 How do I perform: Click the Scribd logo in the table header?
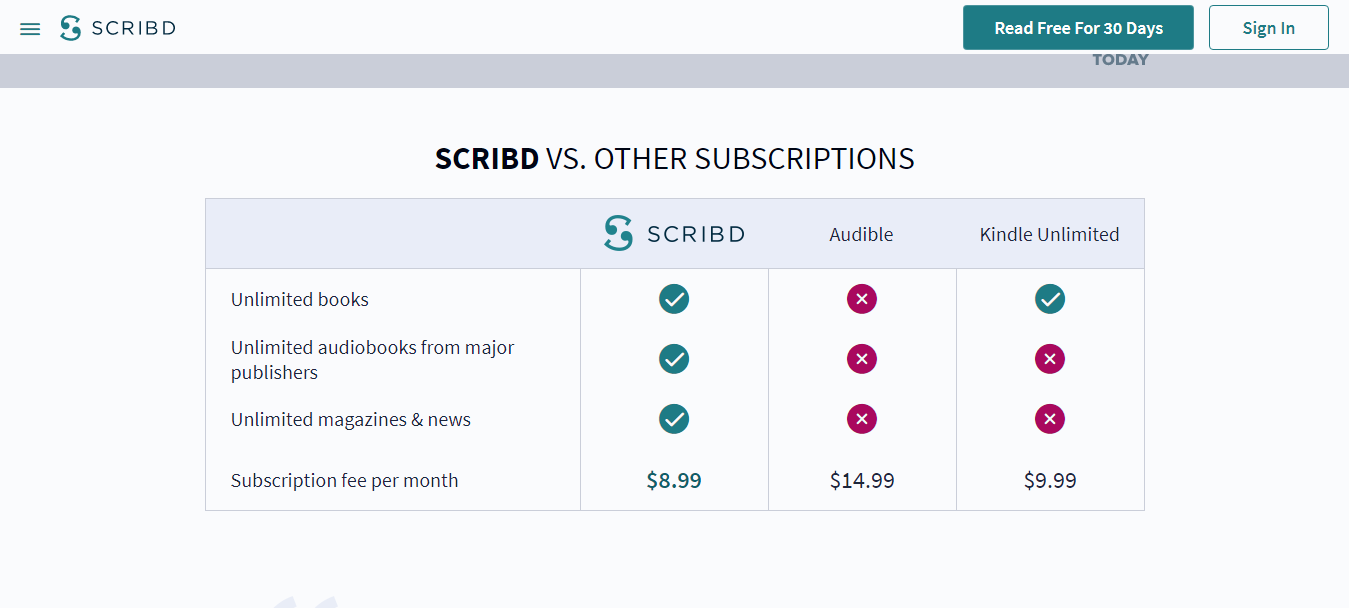click(x=673, y=233)
